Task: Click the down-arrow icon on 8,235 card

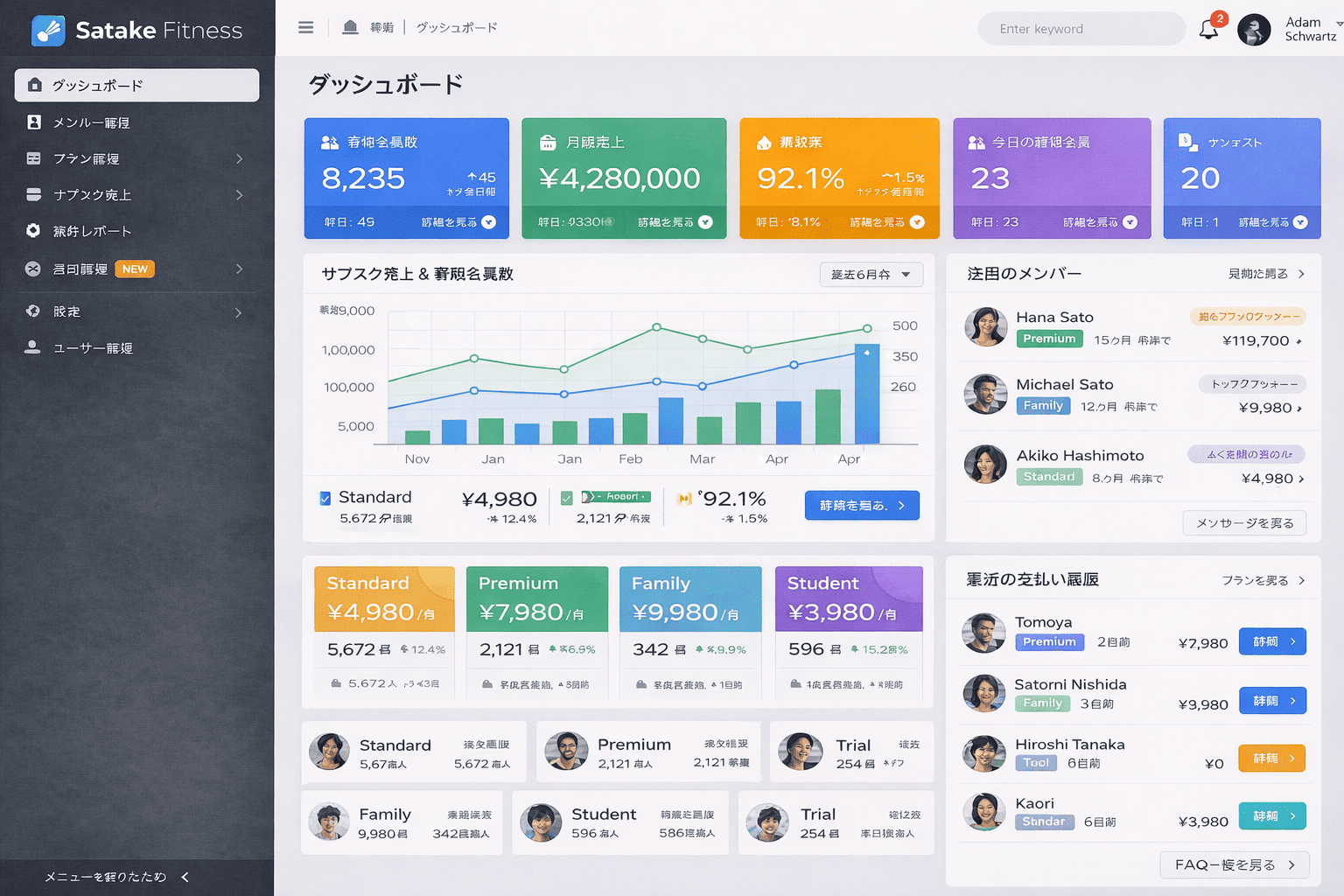Action: pos(489,222)
